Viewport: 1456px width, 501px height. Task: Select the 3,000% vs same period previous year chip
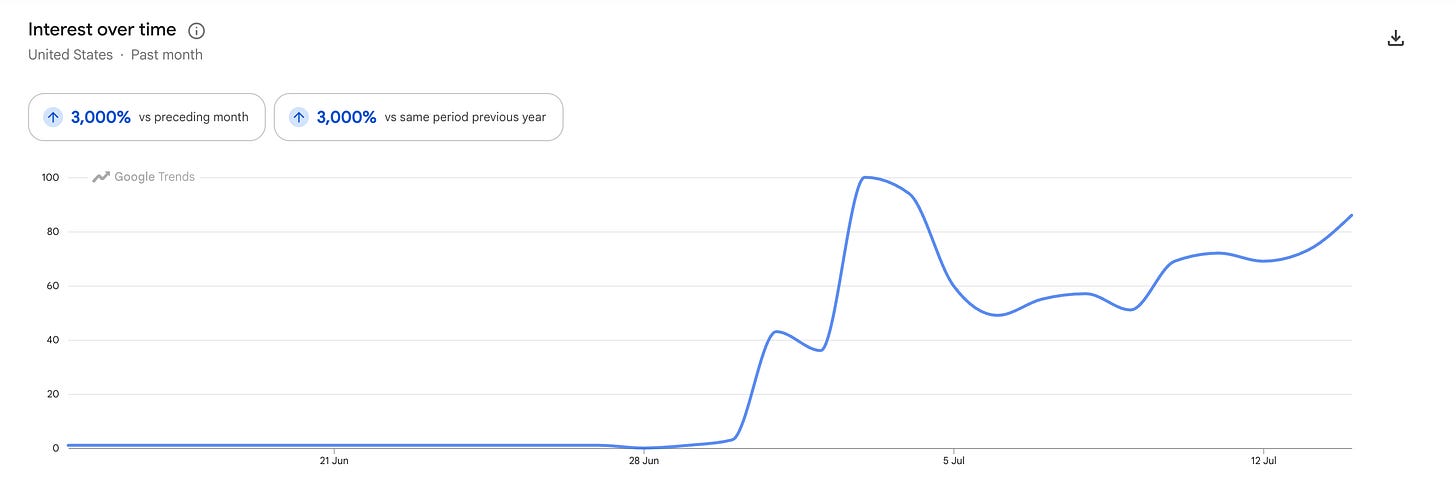pos(418,117)
